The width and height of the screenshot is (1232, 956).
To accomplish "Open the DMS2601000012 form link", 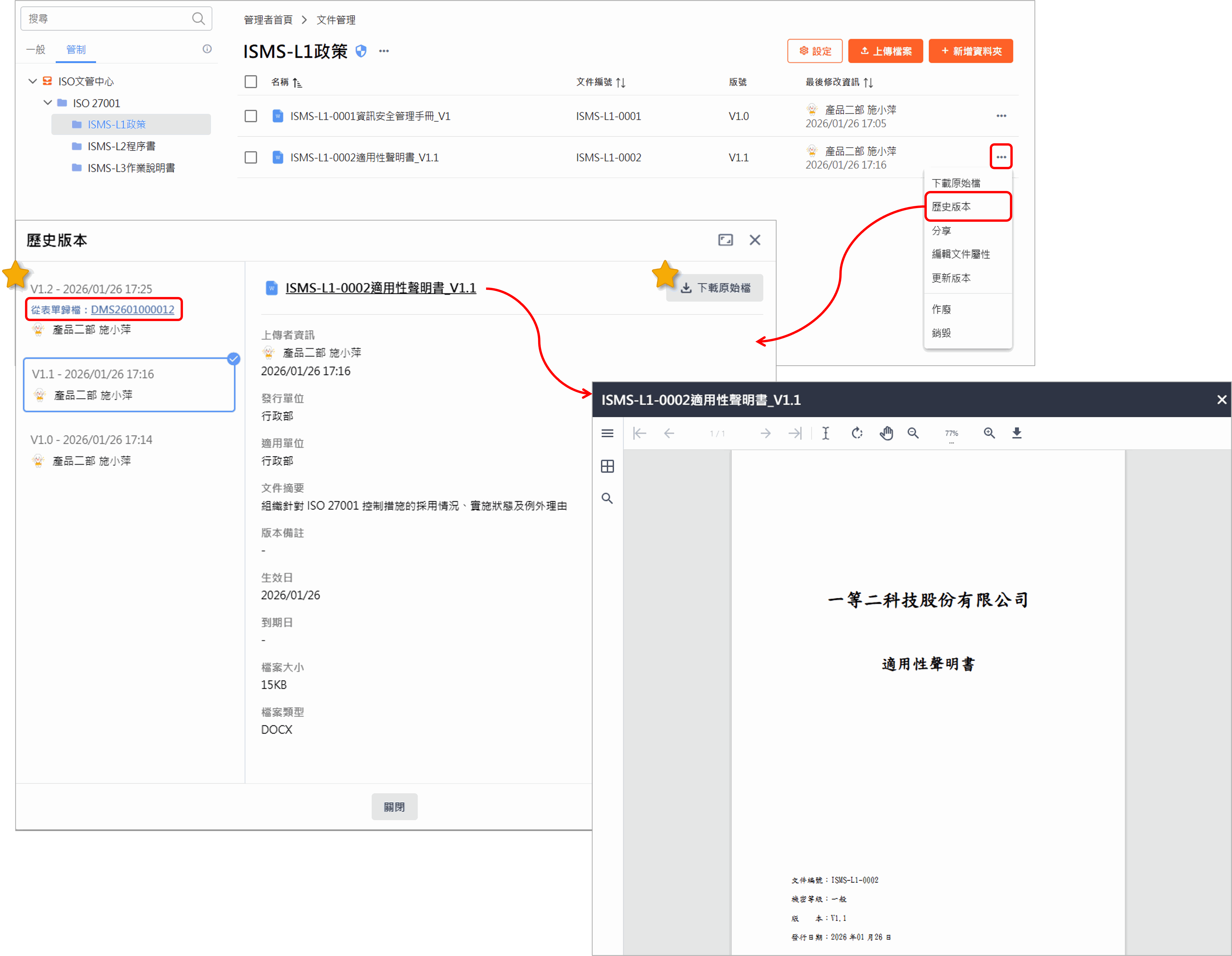I will [x=132, y=310].
